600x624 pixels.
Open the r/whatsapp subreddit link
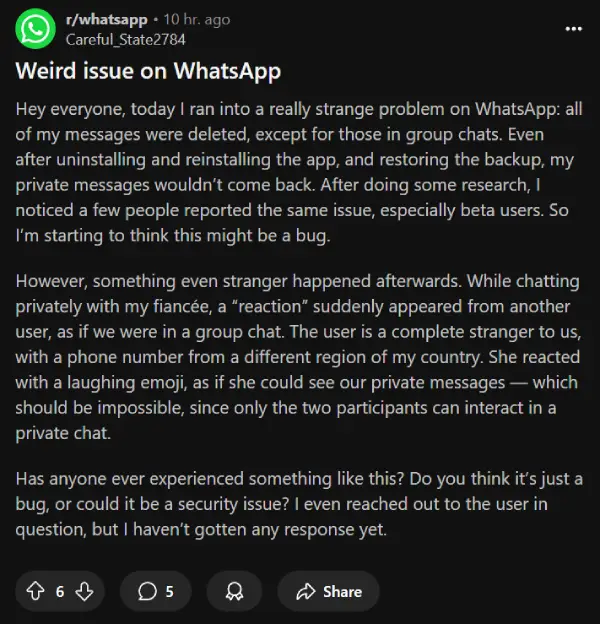pos(106,19)
